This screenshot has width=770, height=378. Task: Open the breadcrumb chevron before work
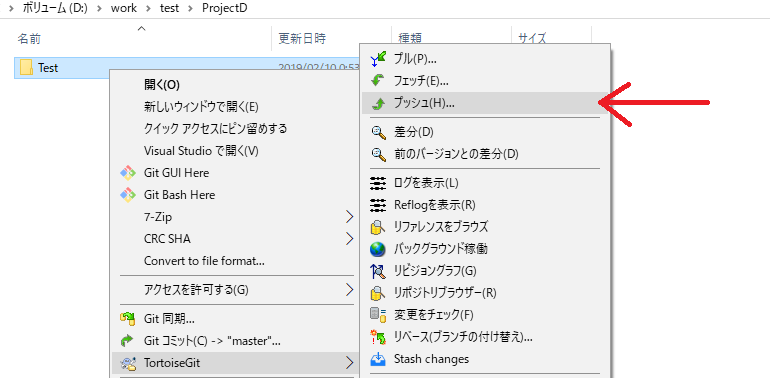click(x=100, y=9)
